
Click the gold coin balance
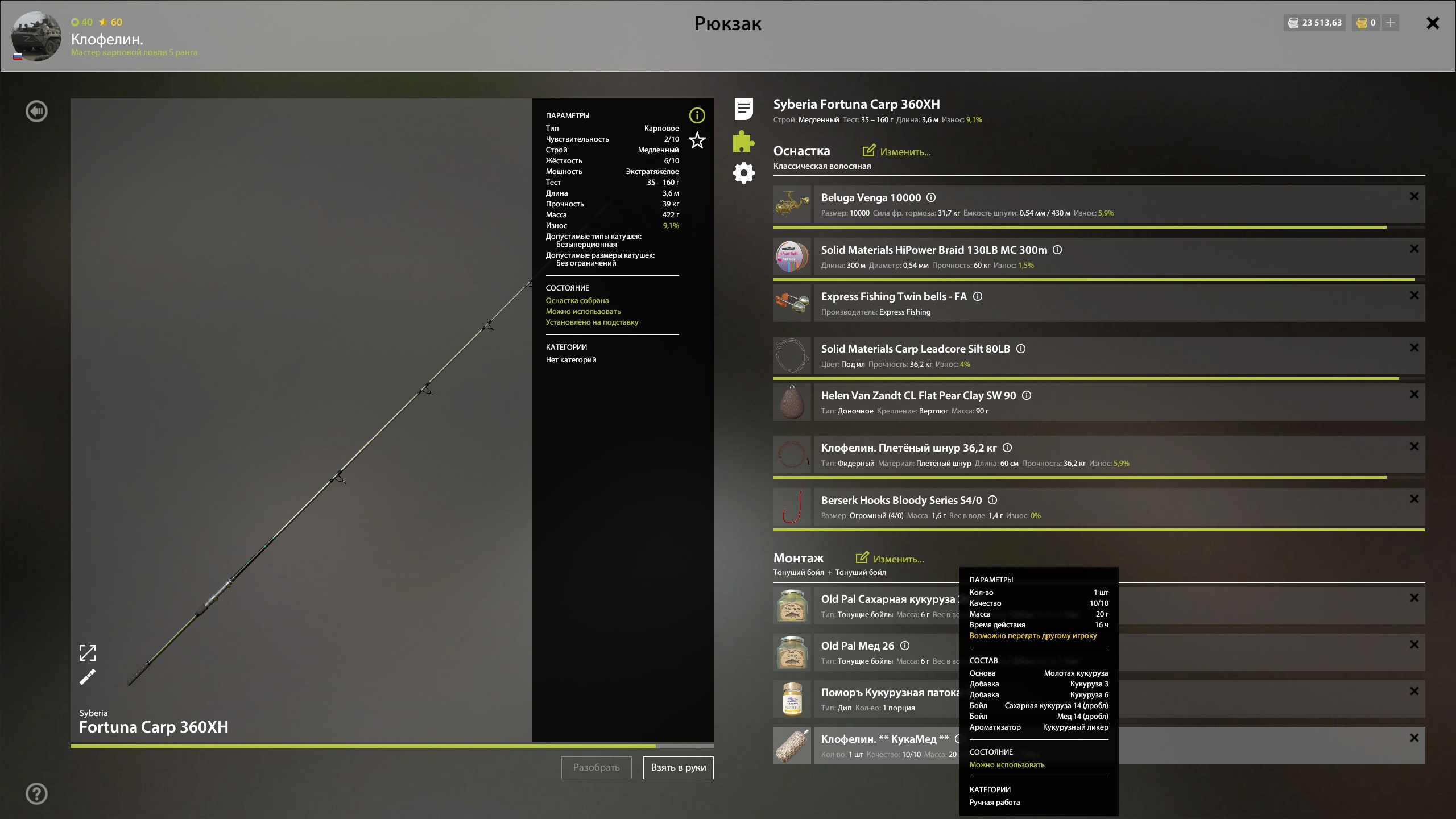[x=1366, y=23]
